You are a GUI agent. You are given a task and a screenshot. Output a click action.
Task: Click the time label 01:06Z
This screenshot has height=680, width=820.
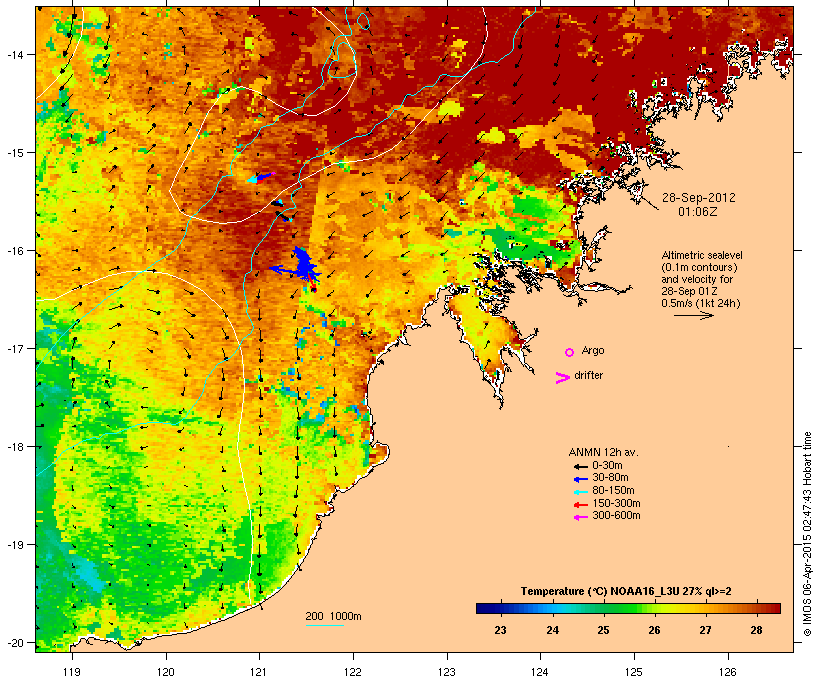[x=698, y=212]
